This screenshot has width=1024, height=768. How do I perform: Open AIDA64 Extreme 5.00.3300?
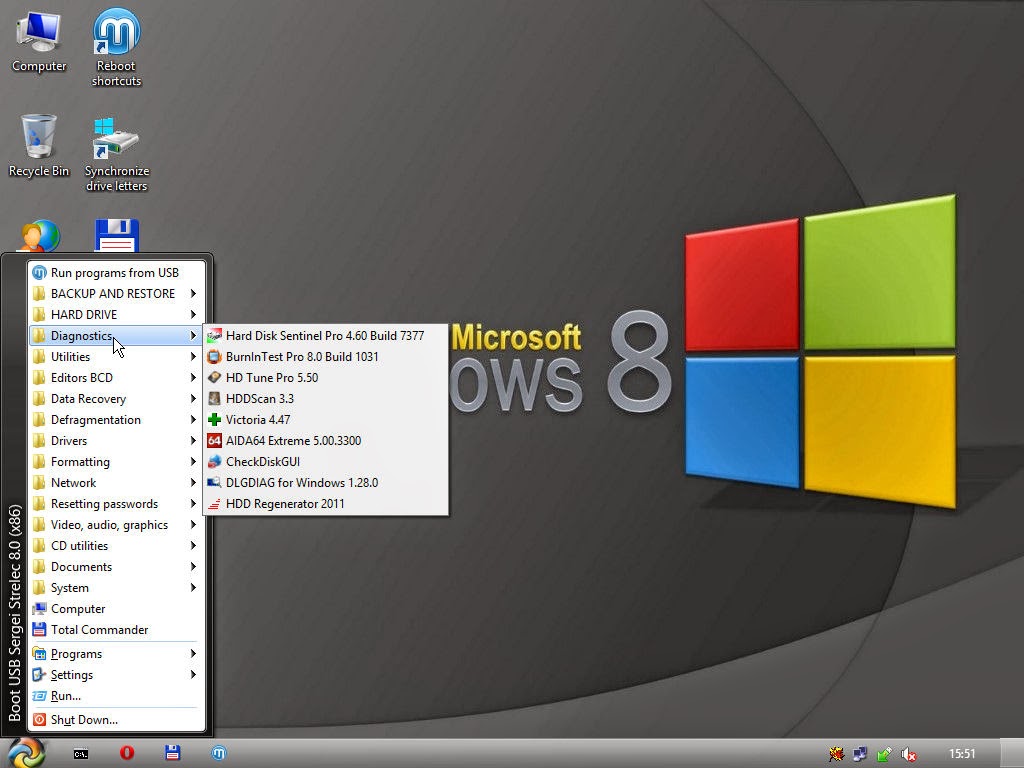click(325, 440)
